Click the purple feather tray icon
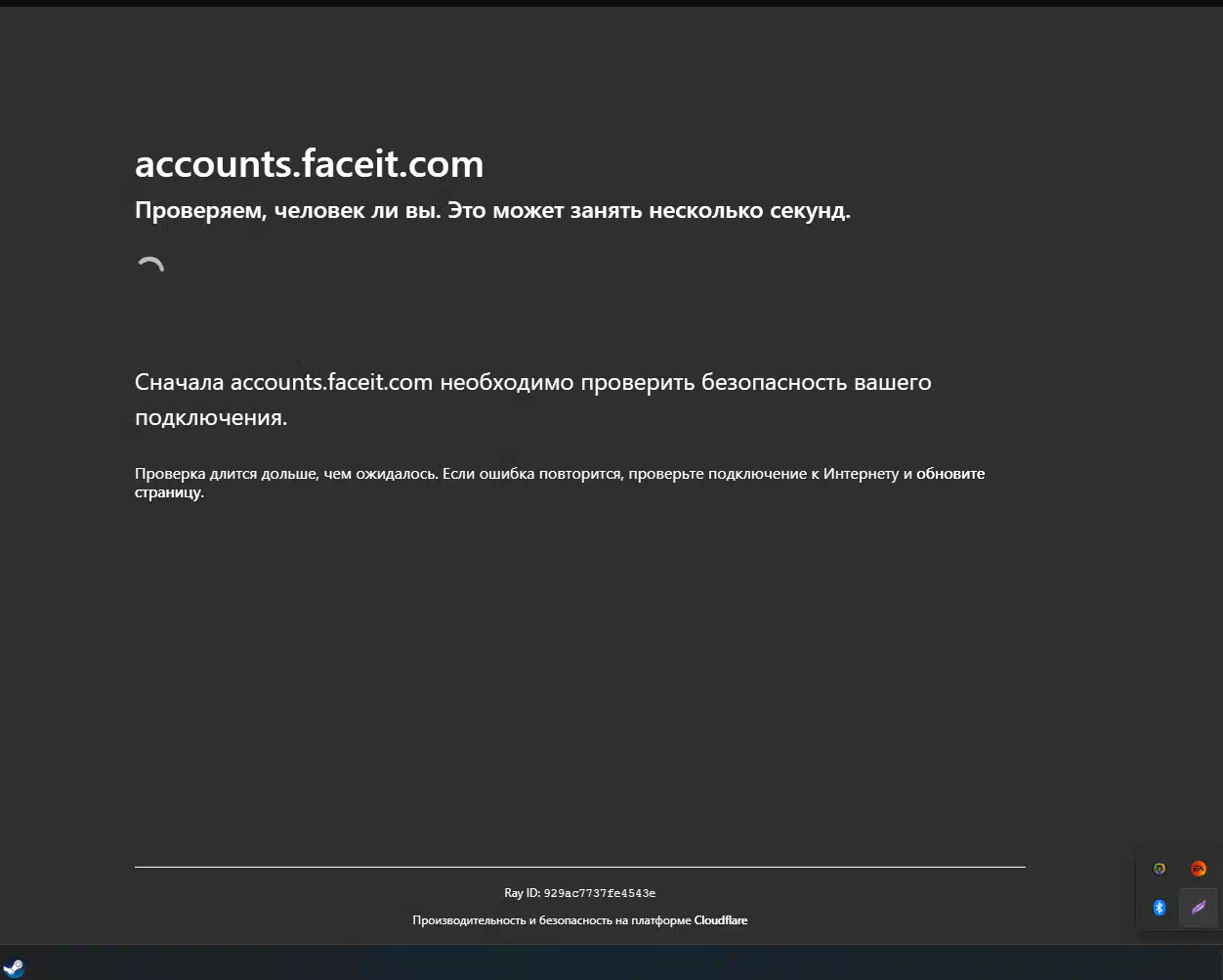The width and height of the screenshot is (1223, 980). pos(1199,908)
